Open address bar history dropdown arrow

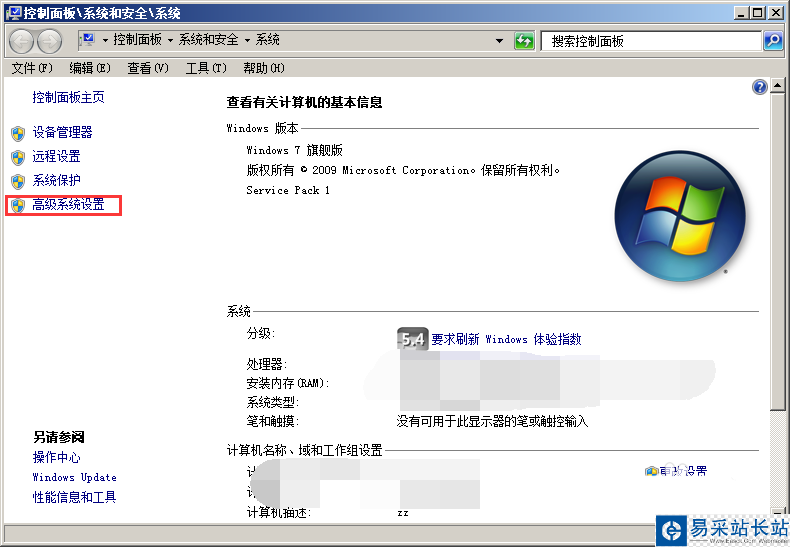pos(499,41)
